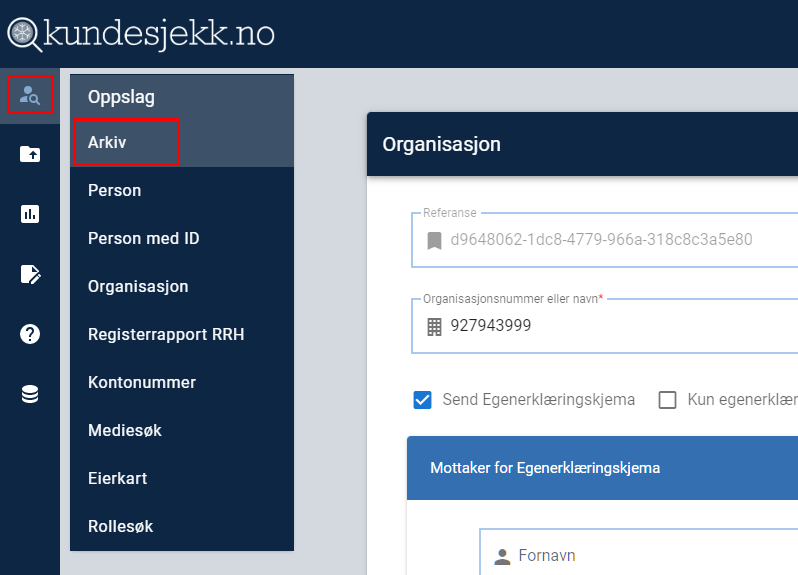This screenshot has height=575, width=798.
Task: Open Kontonummer menu item
Action: click(182, 382)
